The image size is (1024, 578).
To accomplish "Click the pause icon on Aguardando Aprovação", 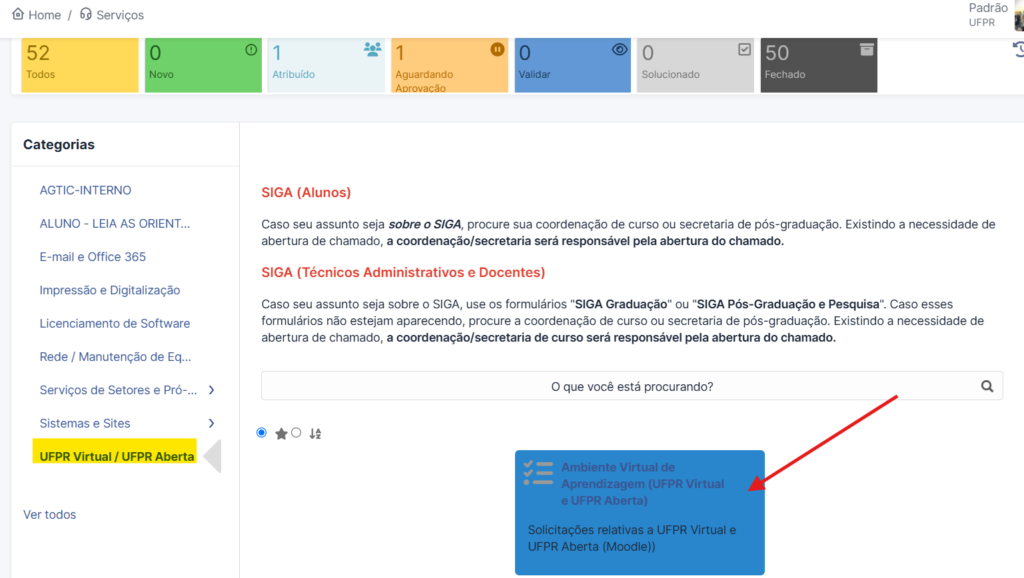I will (x=498, y=50).
